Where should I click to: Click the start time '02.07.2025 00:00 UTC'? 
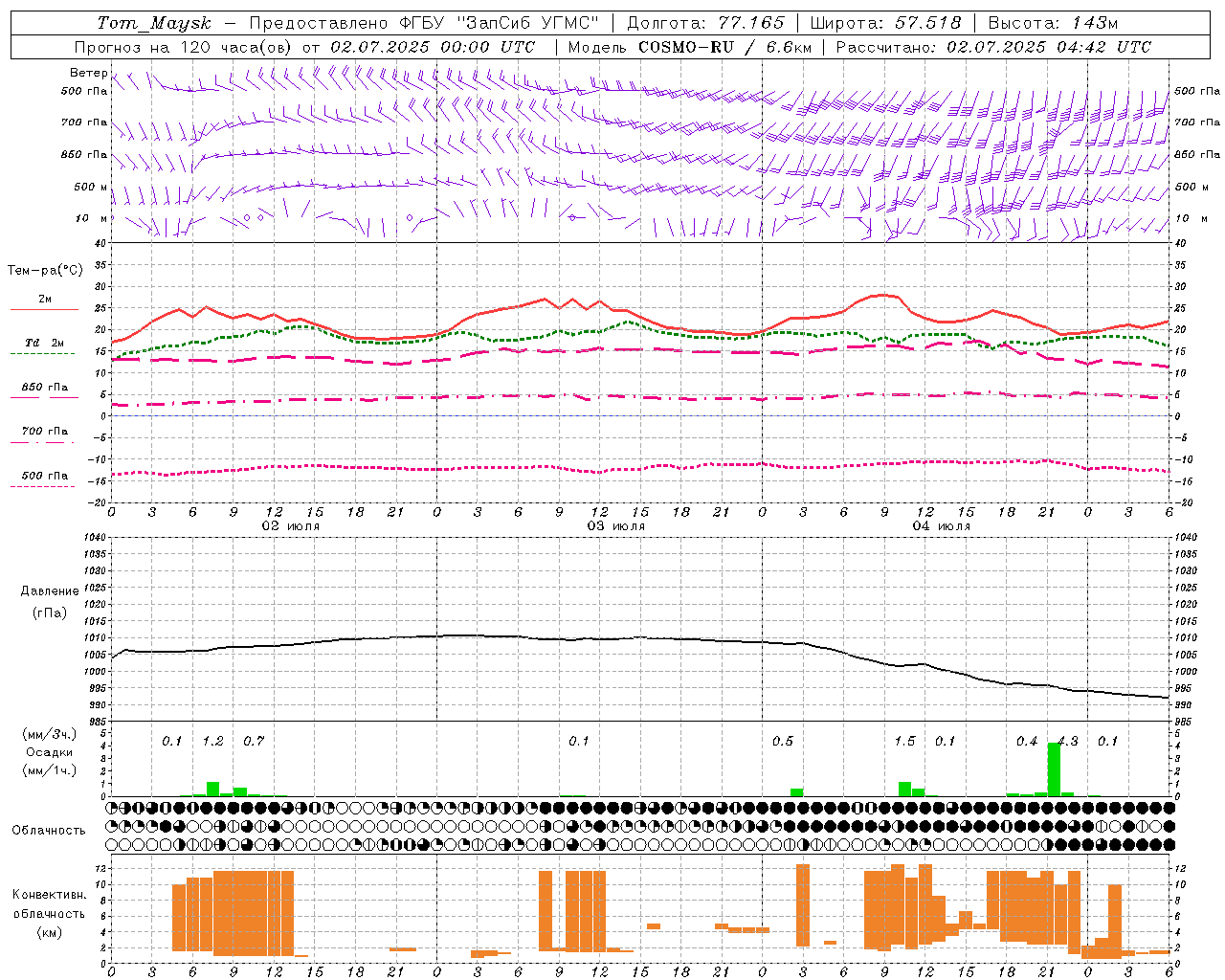tap(433, 47)
